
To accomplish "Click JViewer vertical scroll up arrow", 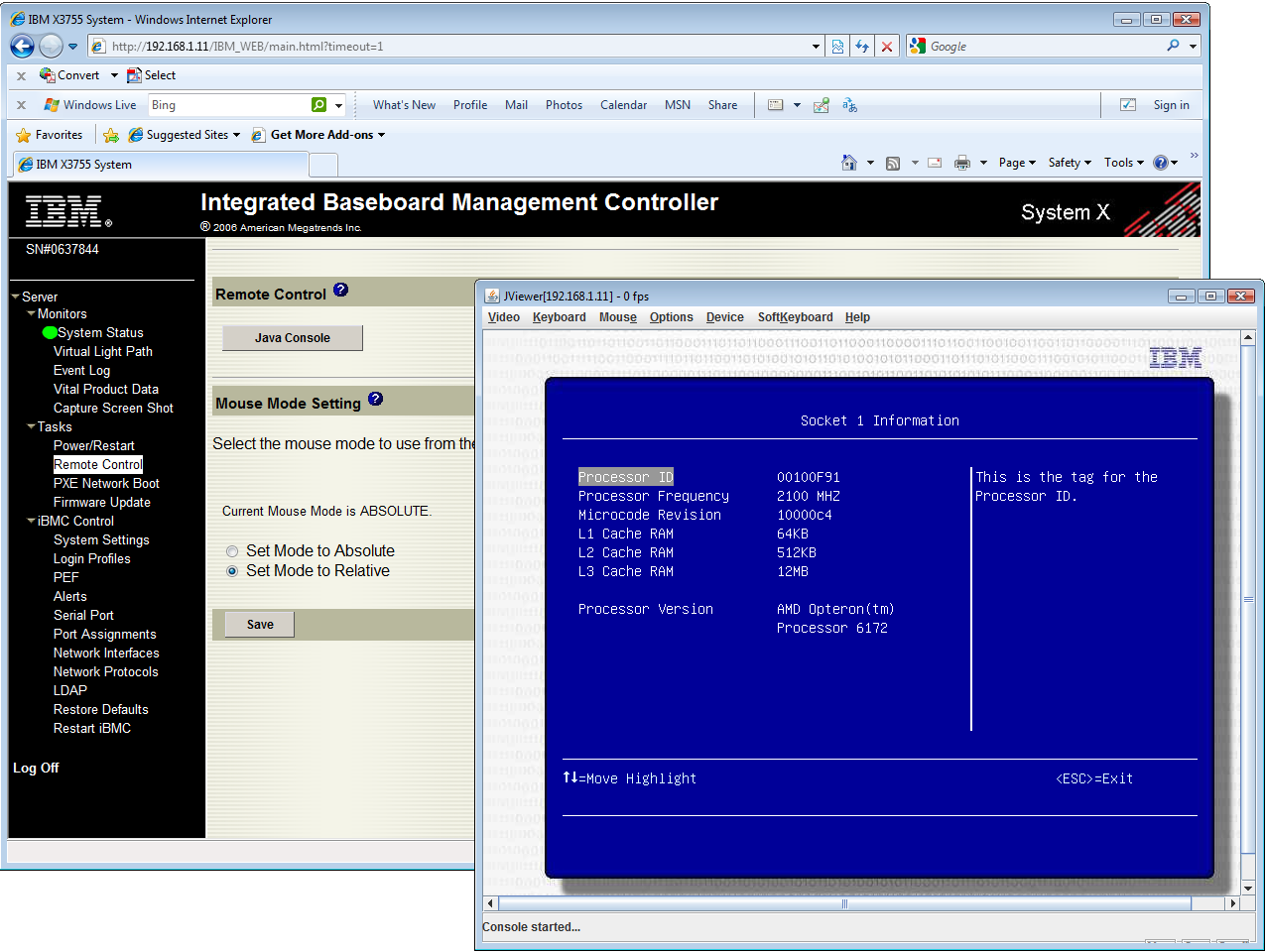I will (x=1248, y=338).
